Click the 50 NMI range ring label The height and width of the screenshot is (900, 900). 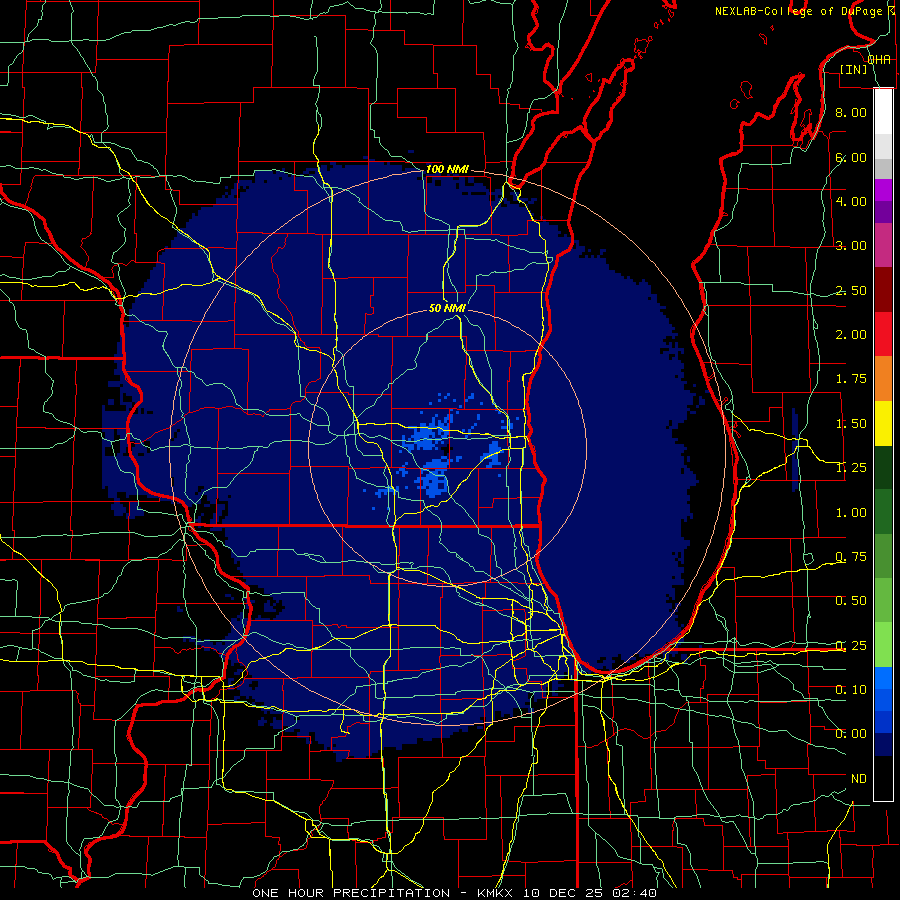coord(447,308)
